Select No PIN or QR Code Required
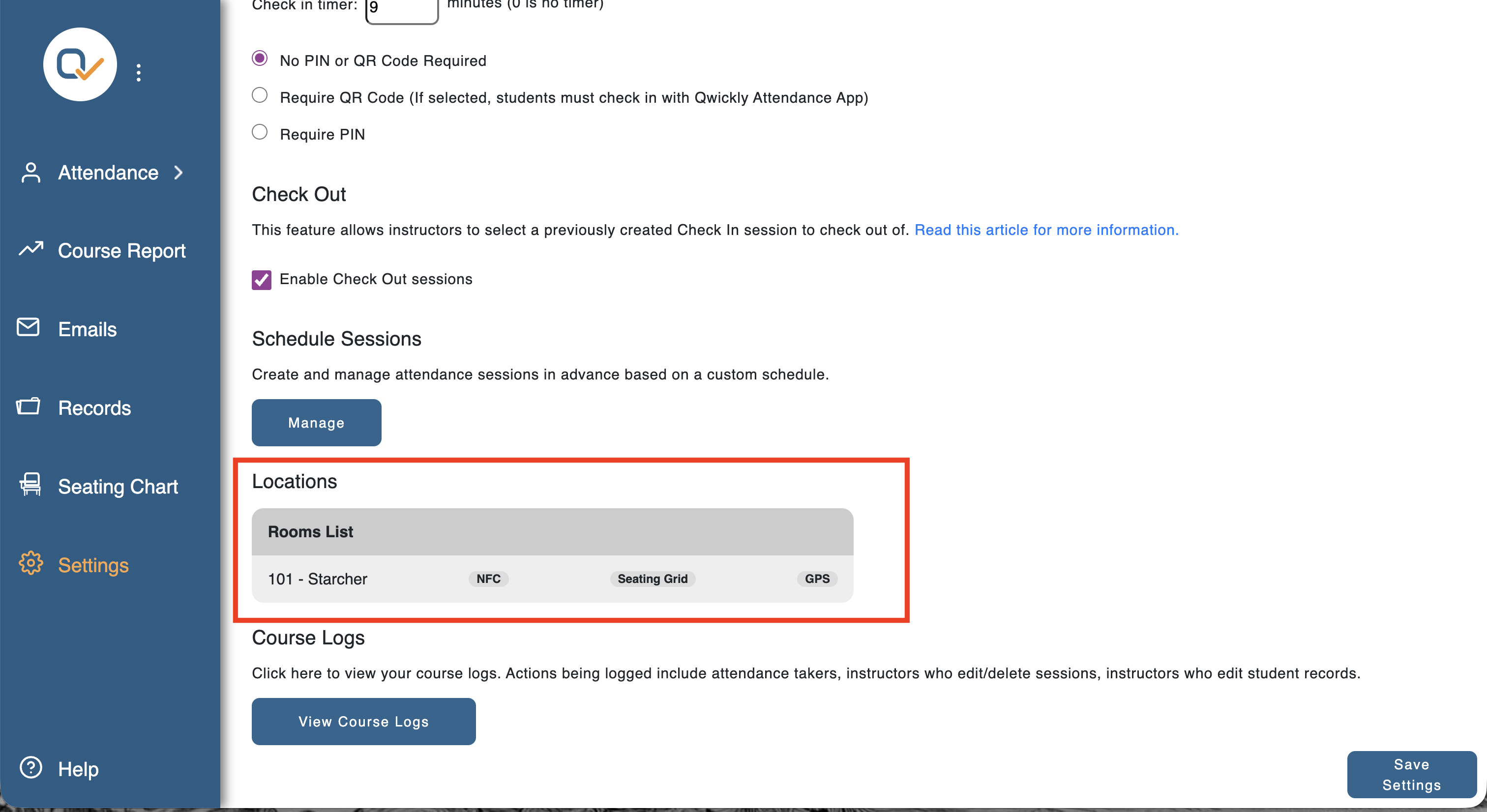 click(x=260, y=58)
